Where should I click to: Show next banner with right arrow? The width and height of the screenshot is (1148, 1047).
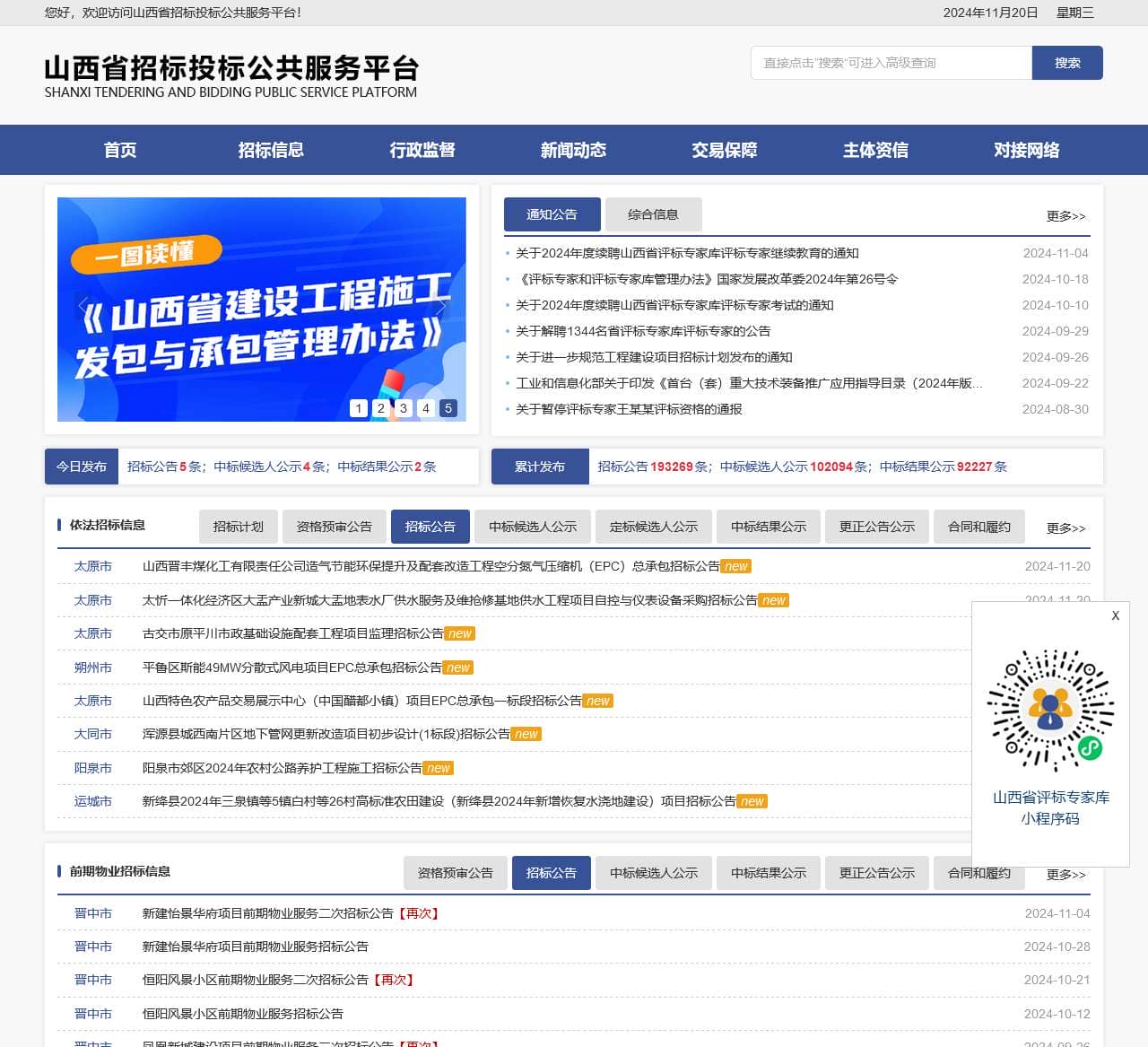(440, 307)
